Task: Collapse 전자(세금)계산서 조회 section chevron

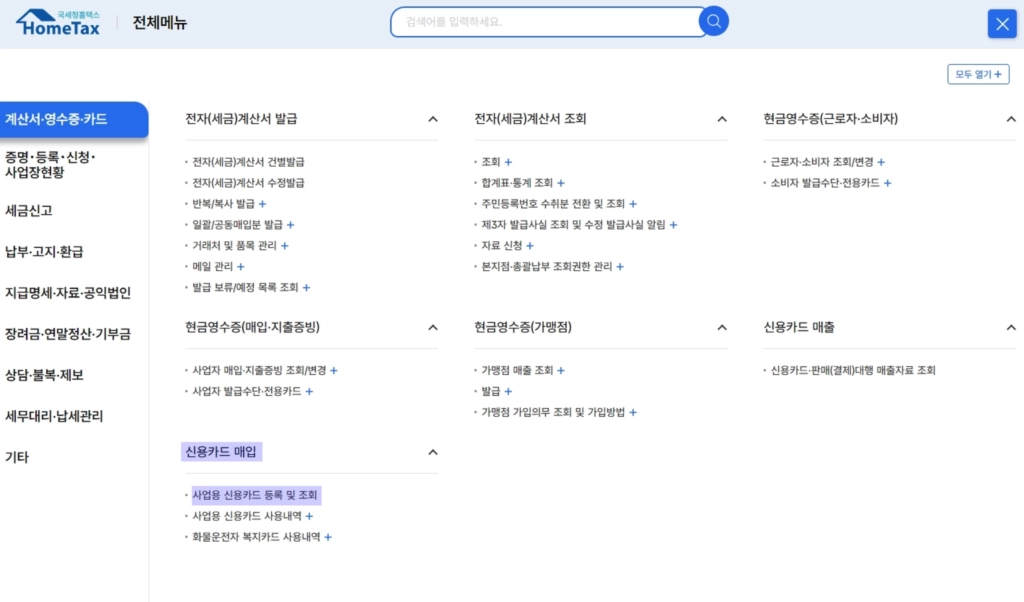Action: [722, 119]
